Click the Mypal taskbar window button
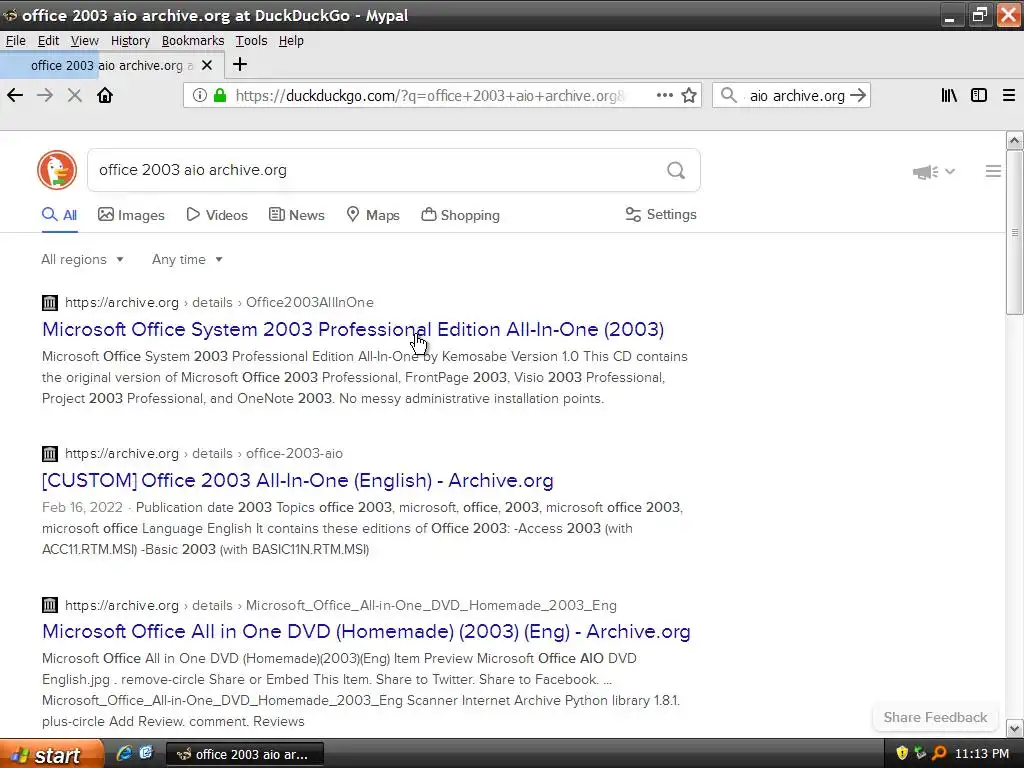 (x=246, y=754)
